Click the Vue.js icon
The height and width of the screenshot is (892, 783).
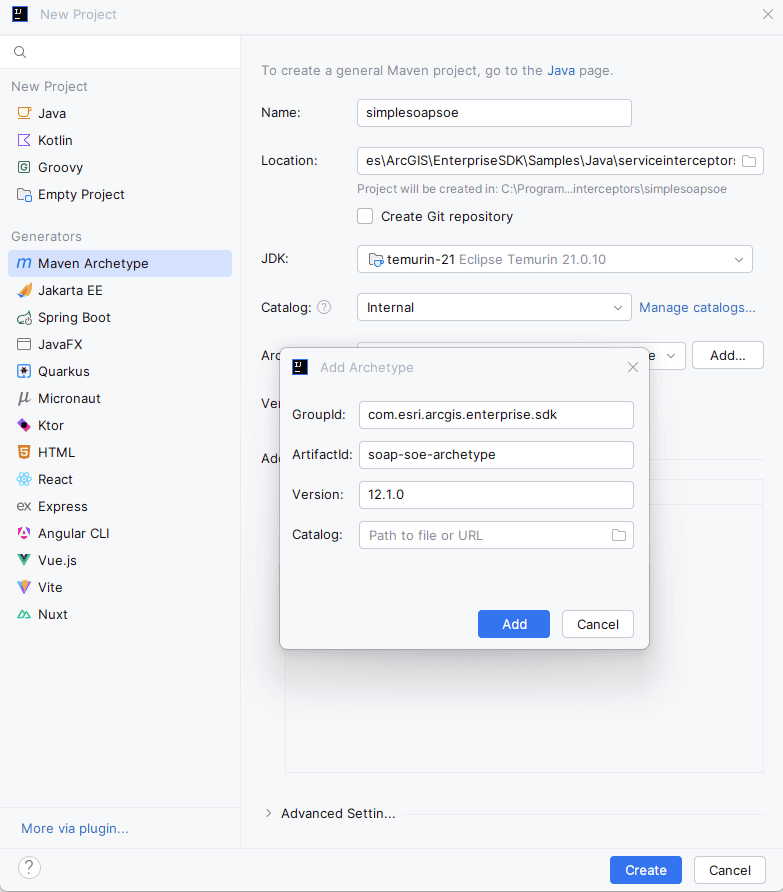pos(24,560)
